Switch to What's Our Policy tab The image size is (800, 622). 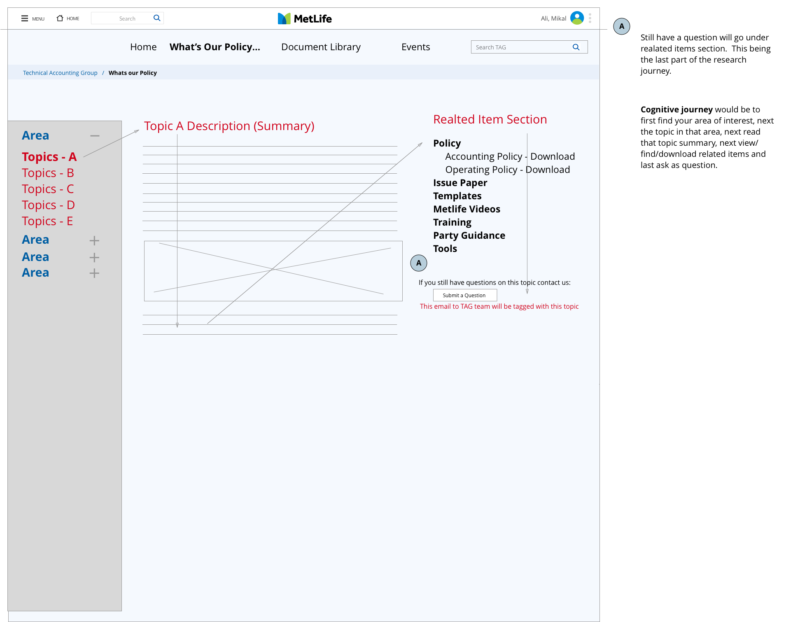click(215, 47)
